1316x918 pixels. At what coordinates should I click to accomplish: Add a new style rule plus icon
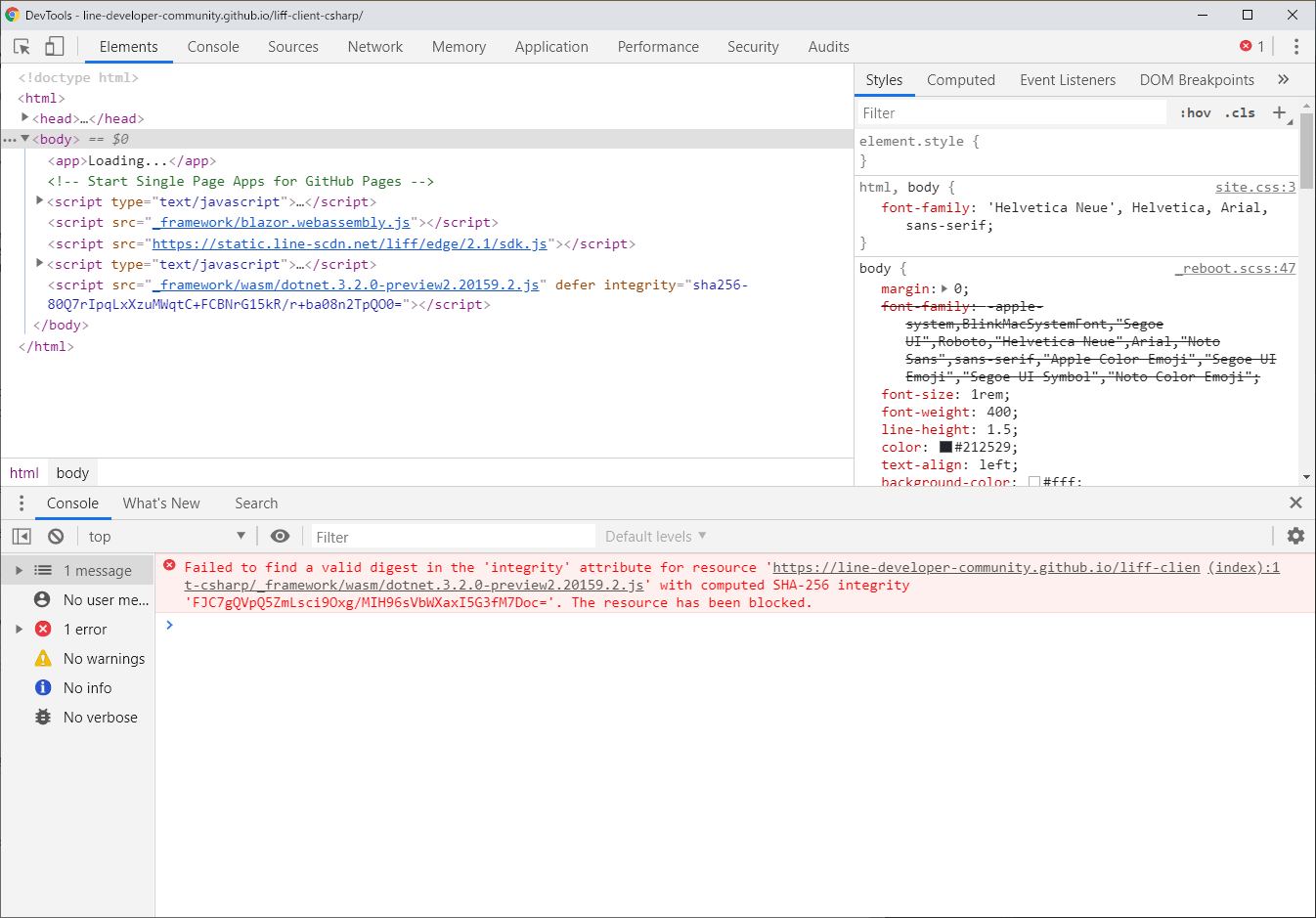click(1279, 112)
